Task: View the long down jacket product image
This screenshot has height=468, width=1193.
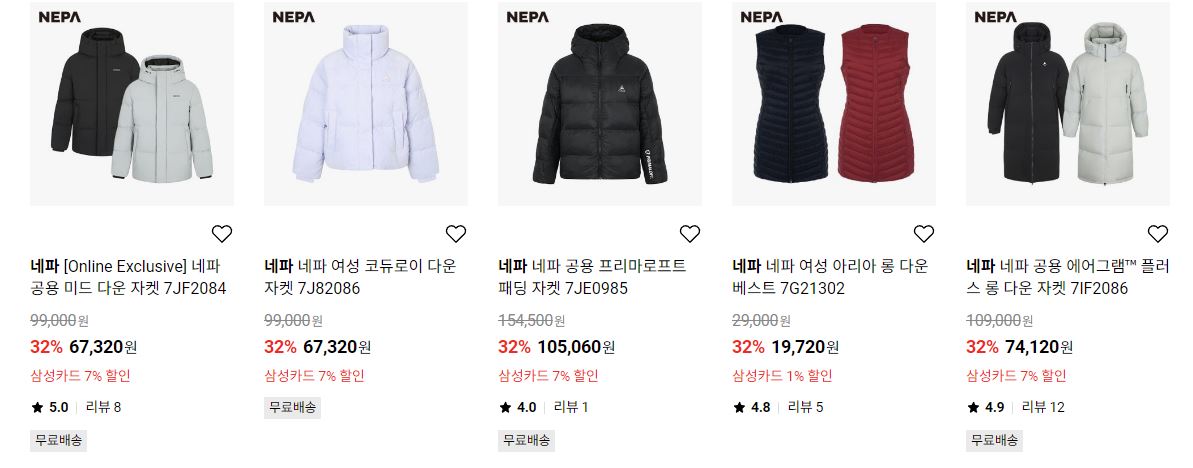Action: point(1068,103)
